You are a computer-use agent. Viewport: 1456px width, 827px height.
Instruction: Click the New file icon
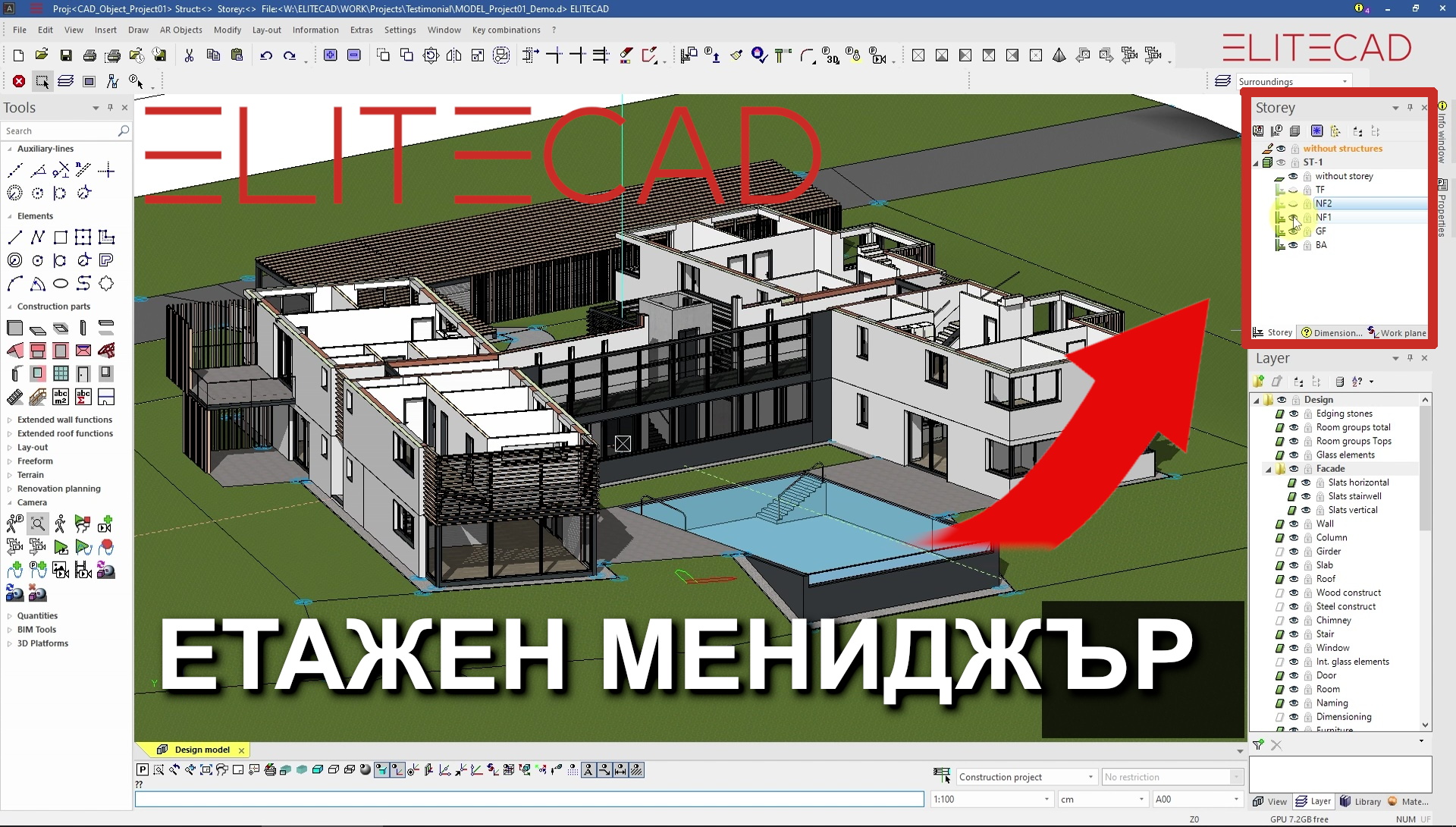(18, 55)
